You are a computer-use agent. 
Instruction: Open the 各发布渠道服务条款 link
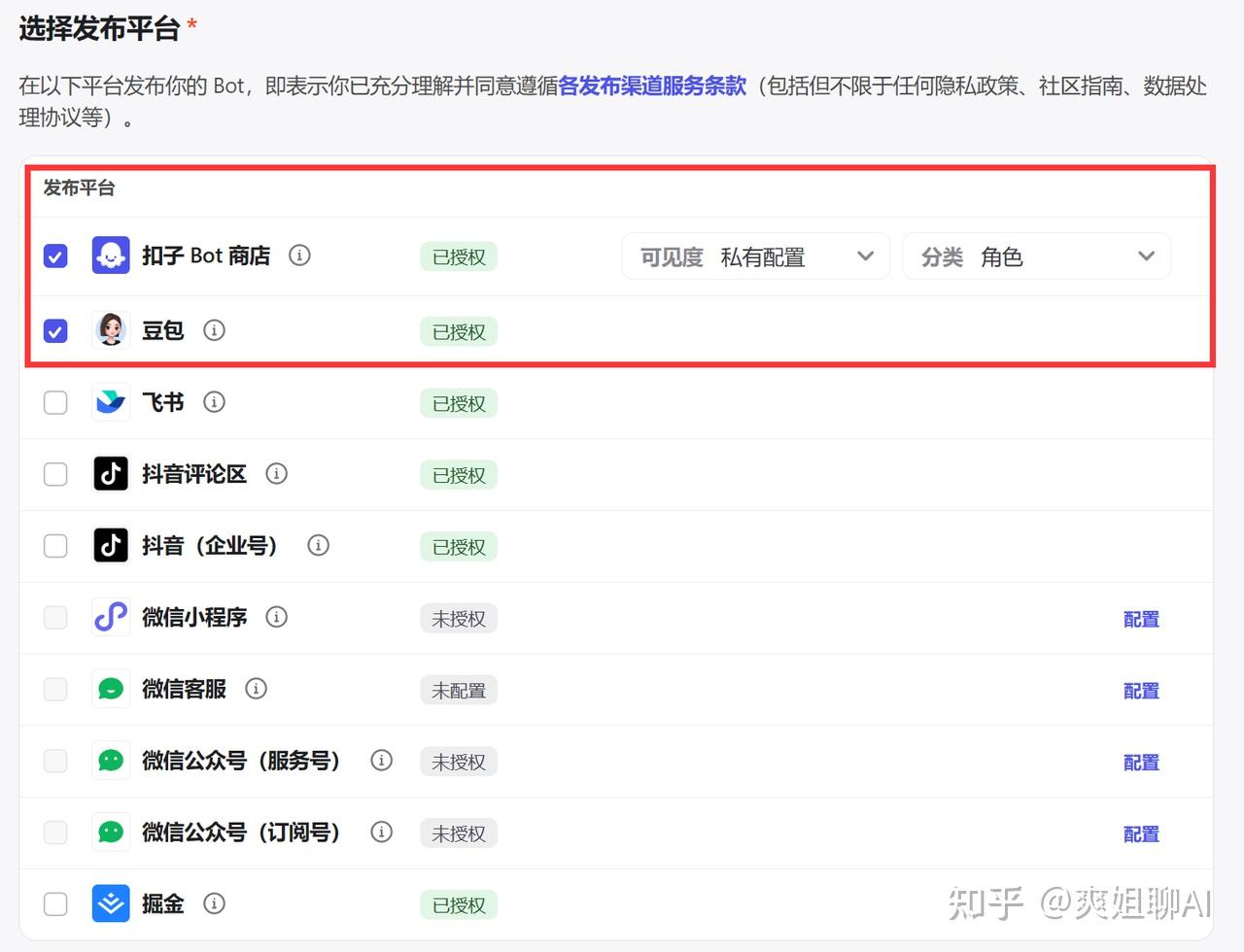[x=653, y=85]
